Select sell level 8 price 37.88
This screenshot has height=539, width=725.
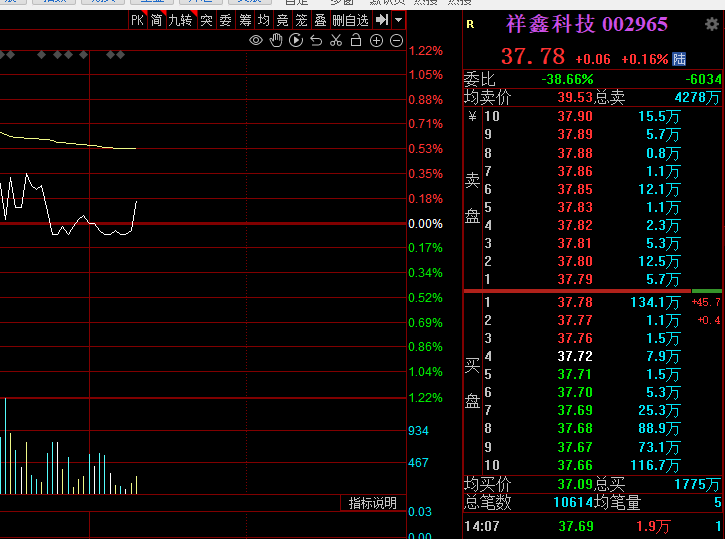575,153
